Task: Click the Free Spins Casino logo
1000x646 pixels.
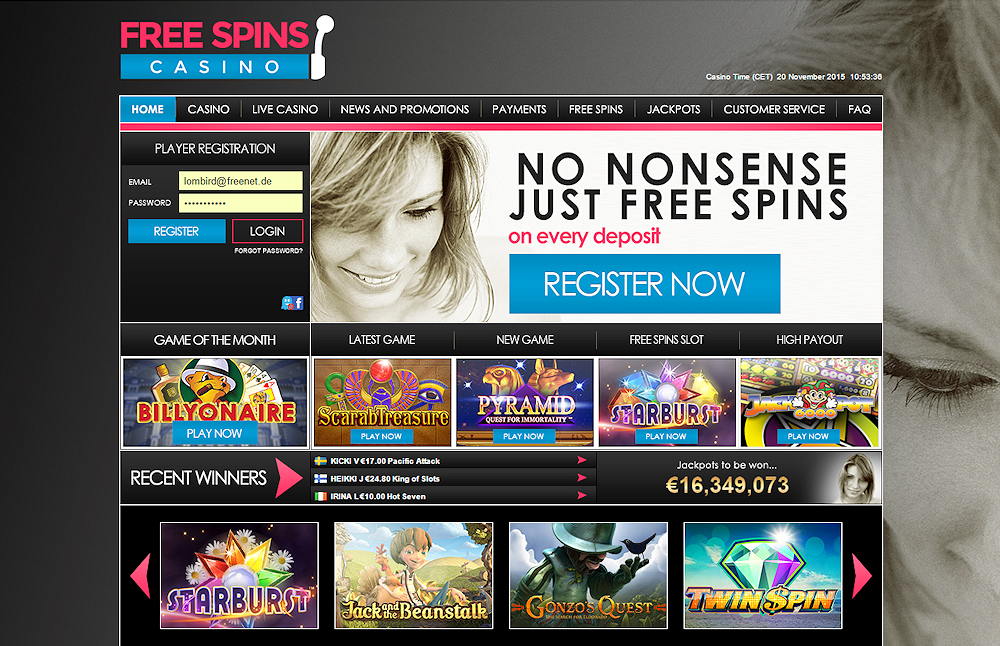Action: point(226,48)
